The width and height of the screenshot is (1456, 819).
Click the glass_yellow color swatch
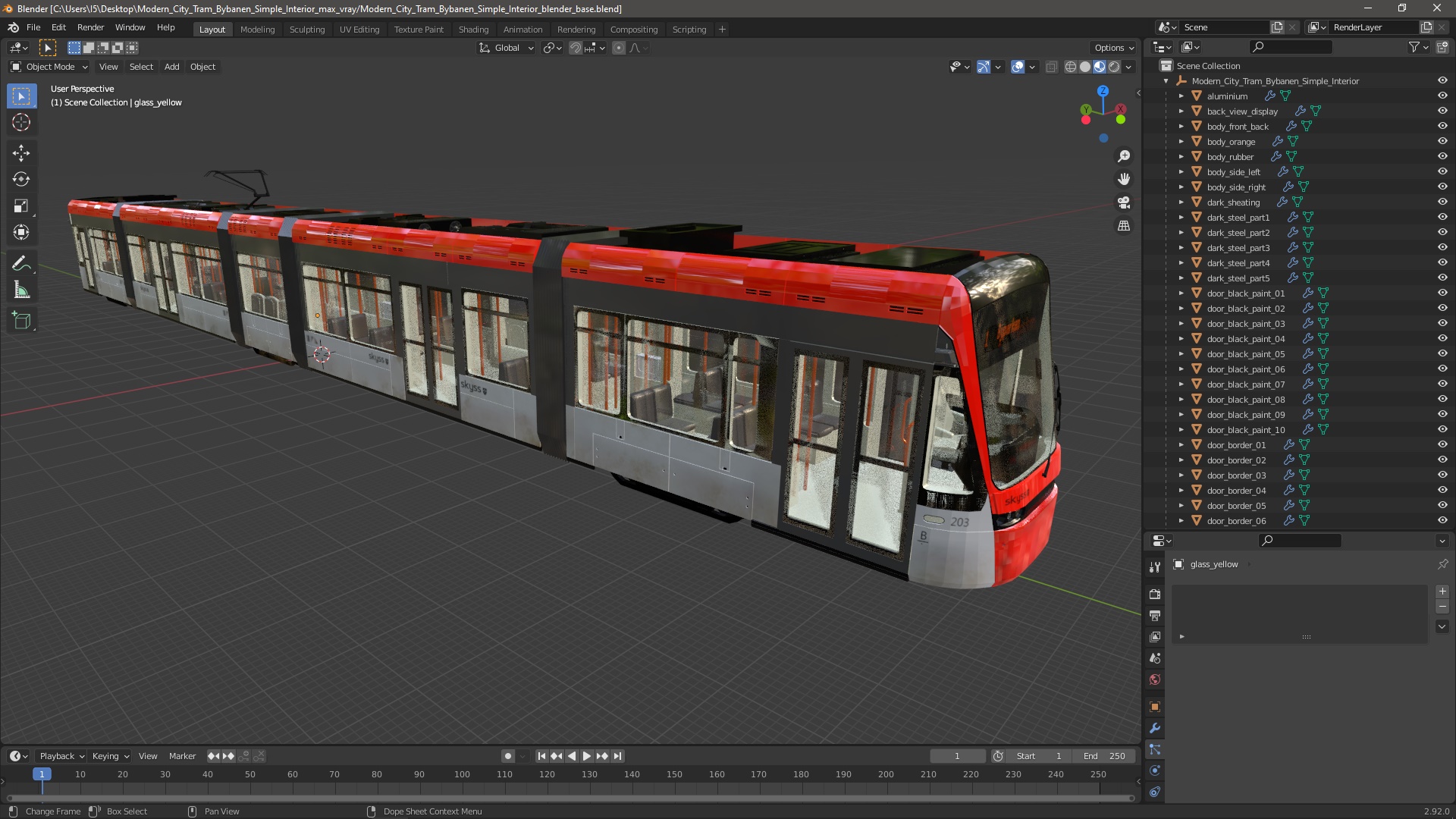[x=1179, y=563]
